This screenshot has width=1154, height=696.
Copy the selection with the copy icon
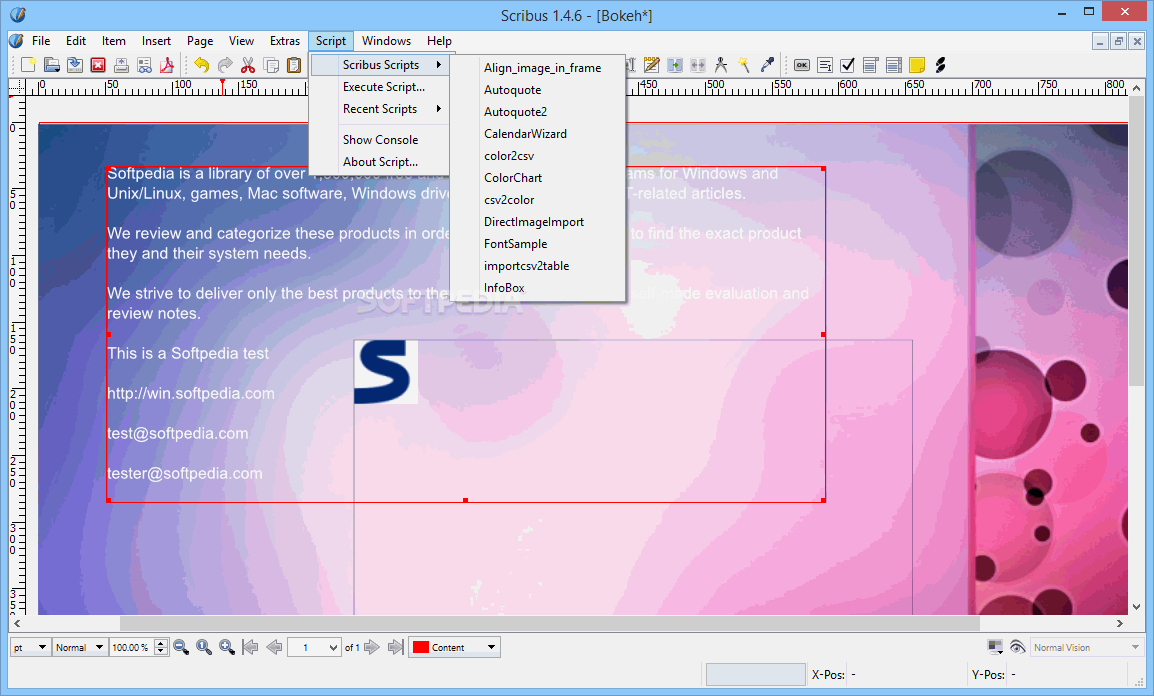coord(271,65)
